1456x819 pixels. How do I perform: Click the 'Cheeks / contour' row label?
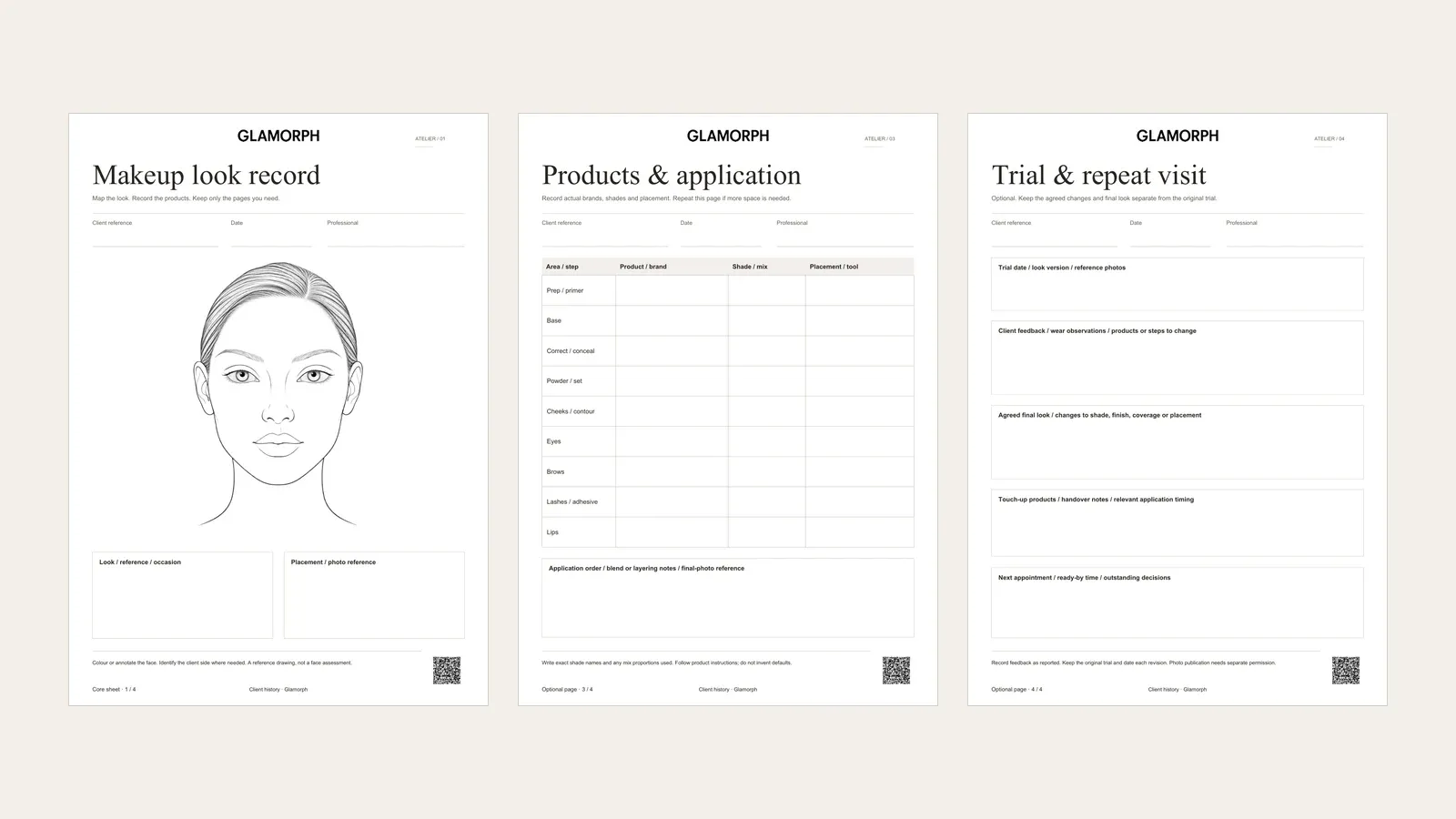click(x=571, y=411)
